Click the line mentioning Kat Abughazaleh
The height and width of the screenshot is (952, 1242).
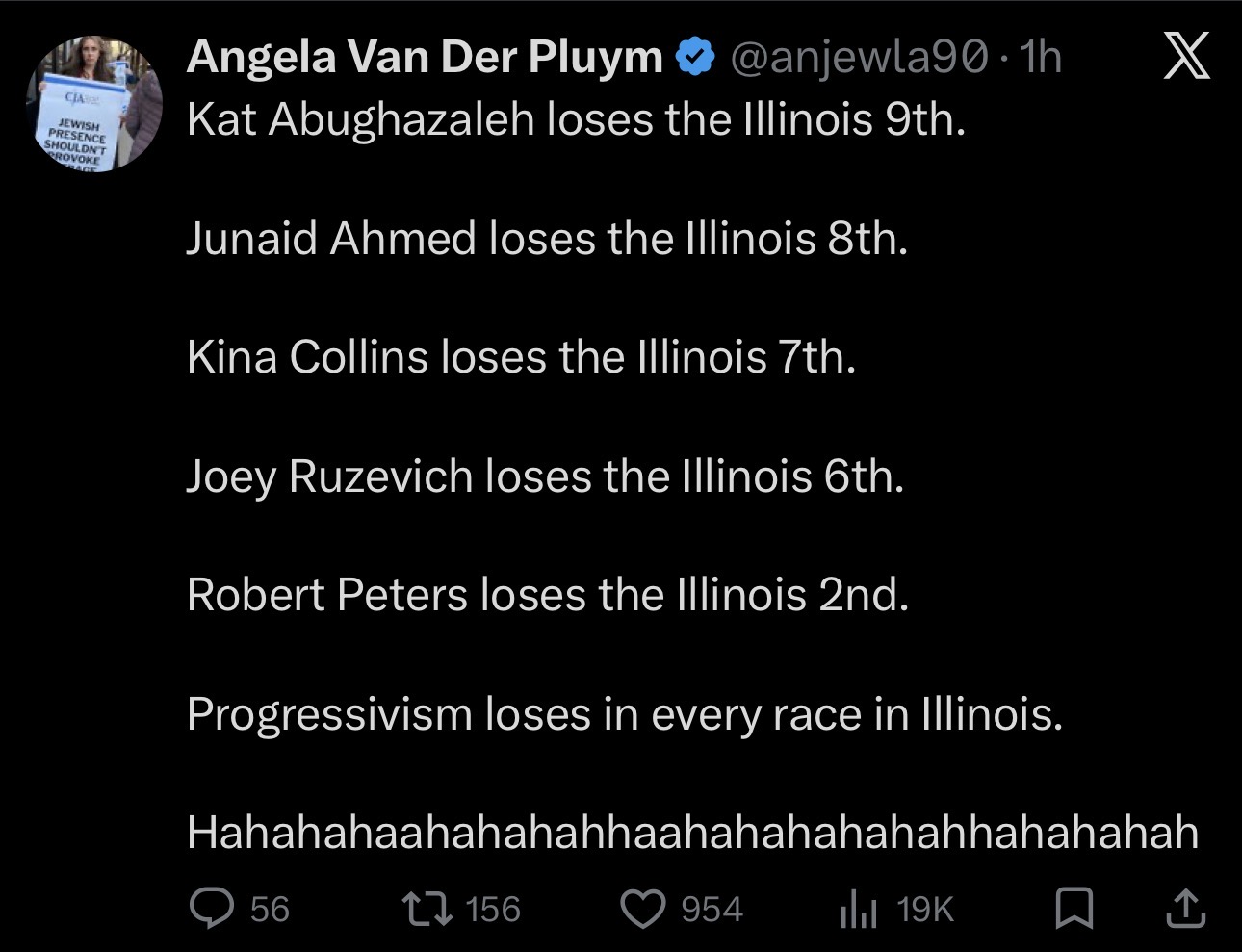[x=576, y=119]
